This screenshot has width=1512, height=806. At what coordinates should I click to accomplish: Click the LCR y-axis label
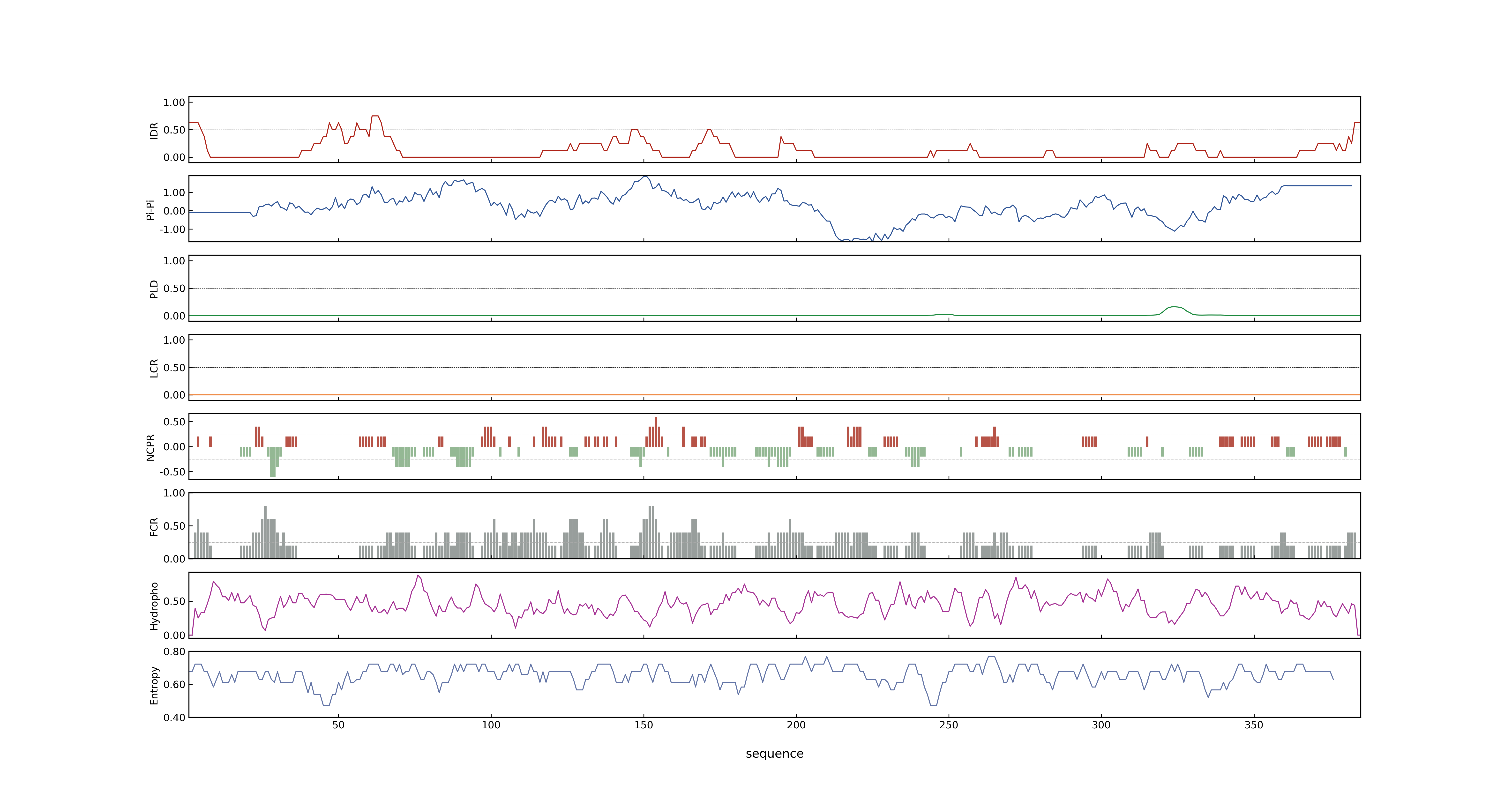pos(154,368)
